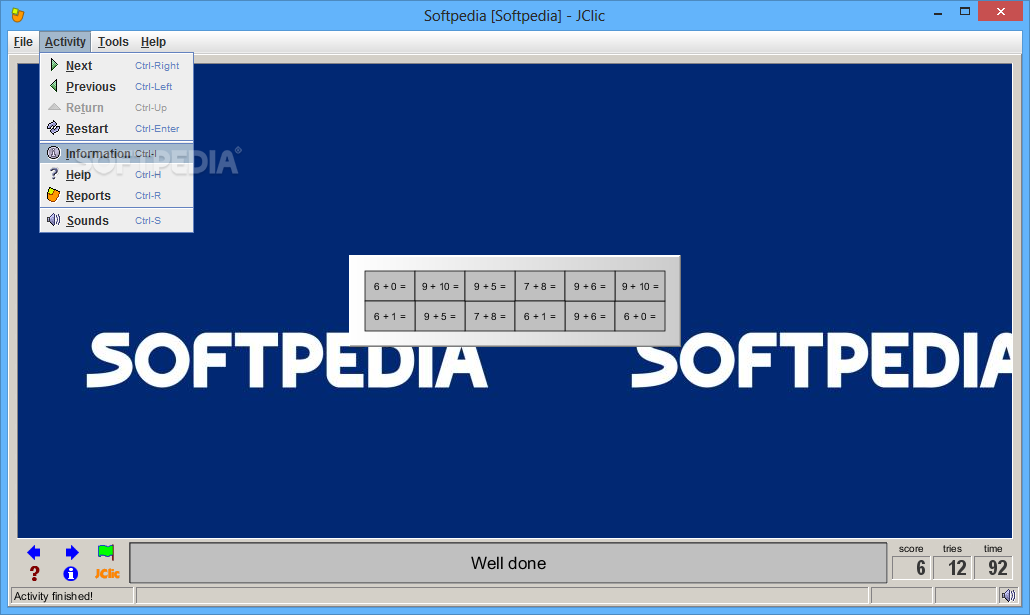
Task: Open Reports from the Activity menu
Action: point(116,196)
